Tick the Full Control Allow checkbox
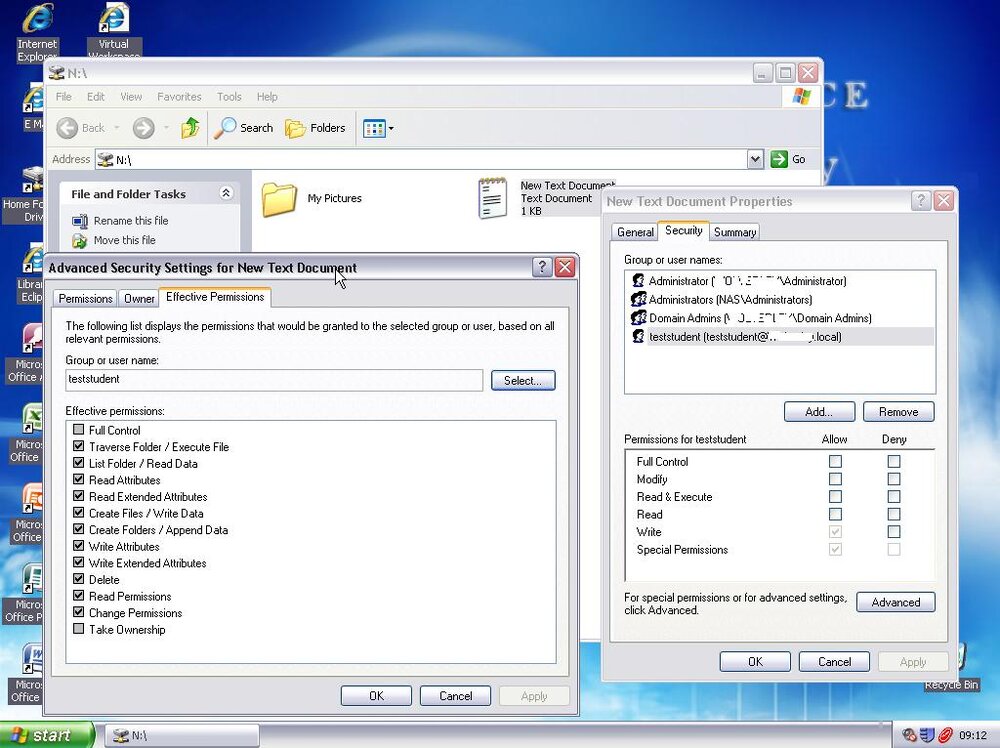 tap(835, 461)
